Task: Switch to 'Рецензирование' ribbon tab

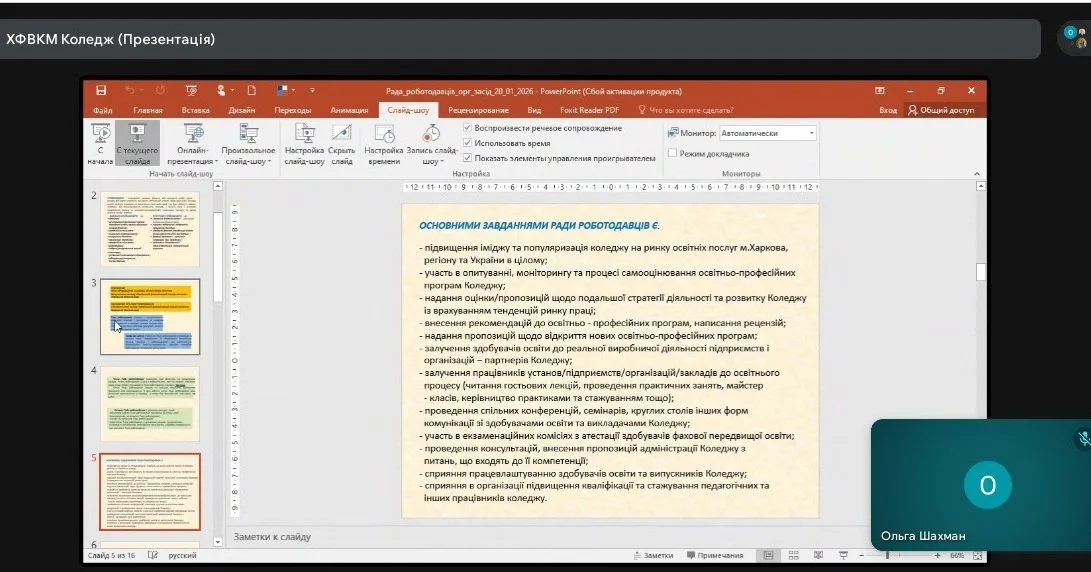Action: pyautogui.click(x=478, y=110)
